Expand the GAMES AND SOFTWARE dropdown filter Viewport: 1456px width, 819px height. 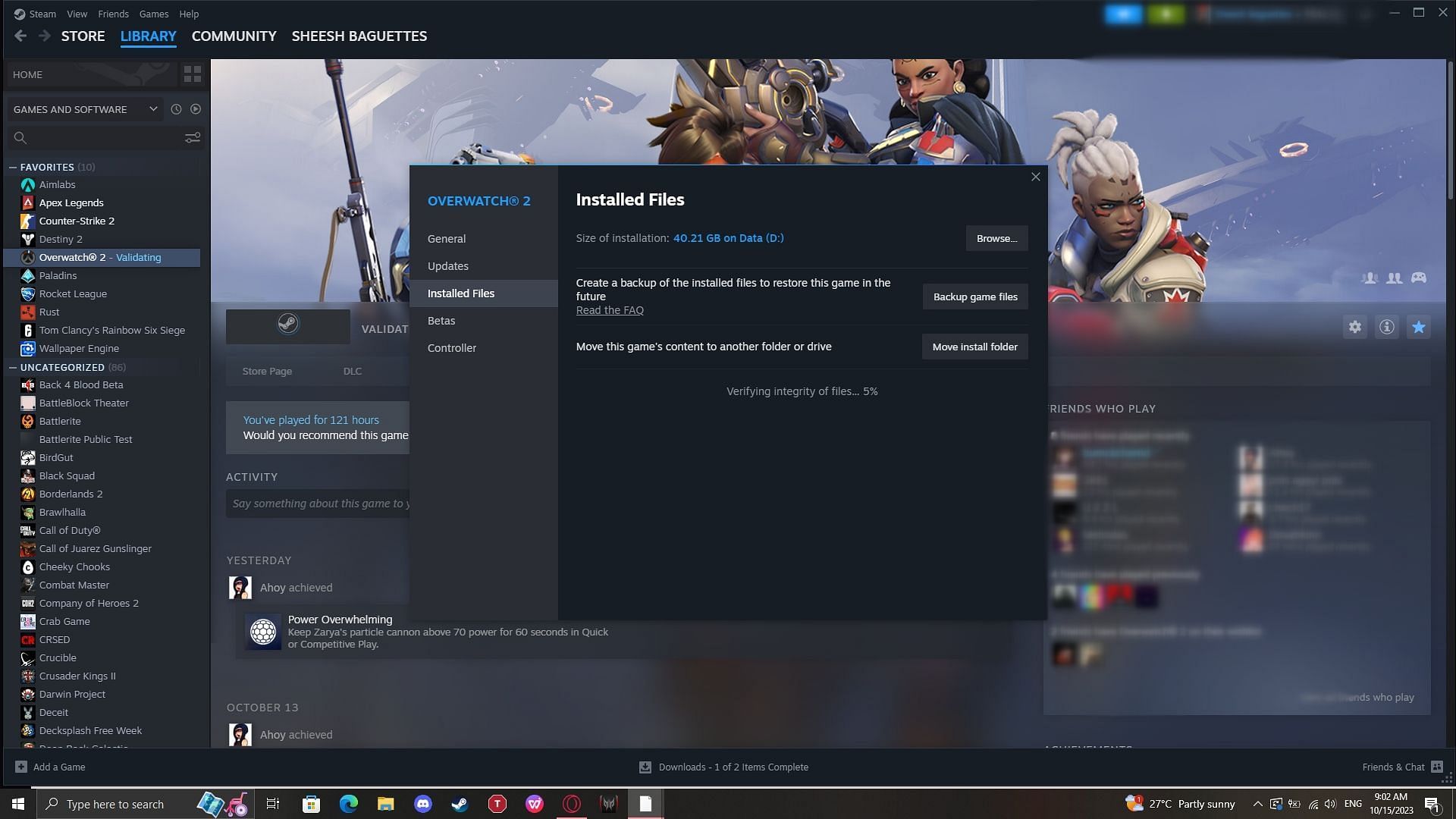coord(152,108)
